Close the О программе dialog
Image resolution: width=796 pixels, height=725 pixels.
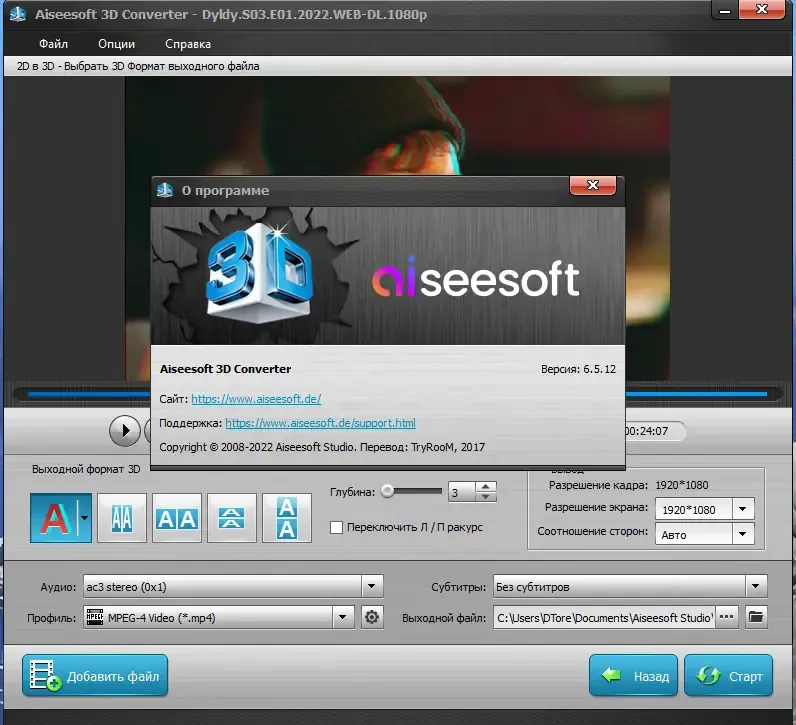point(593,185)
